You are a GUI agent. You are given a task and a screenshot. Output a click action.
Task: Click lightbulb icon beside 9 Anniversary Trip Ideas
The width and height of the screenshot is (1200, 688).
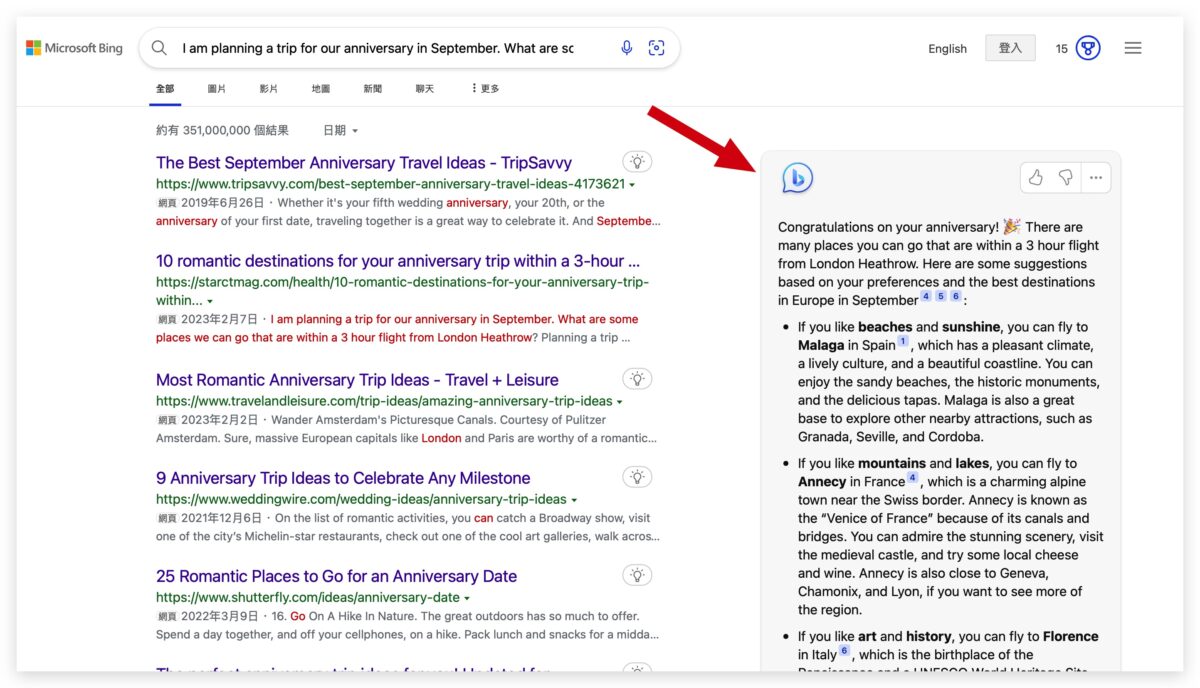click(637, 477)
